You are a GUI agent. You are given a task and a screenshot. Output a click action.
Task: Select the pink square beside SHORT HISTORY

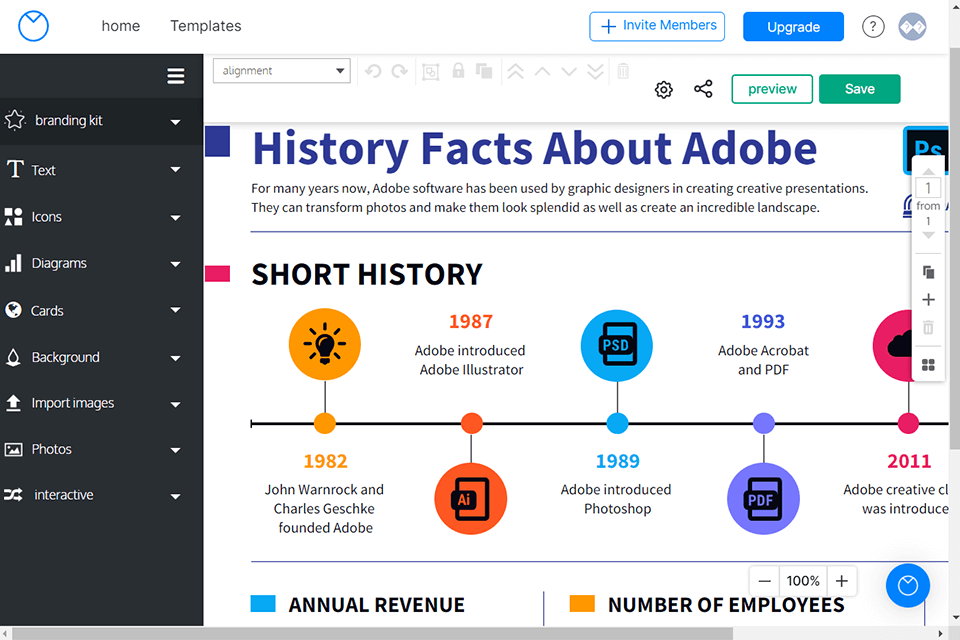coord(217,274)
